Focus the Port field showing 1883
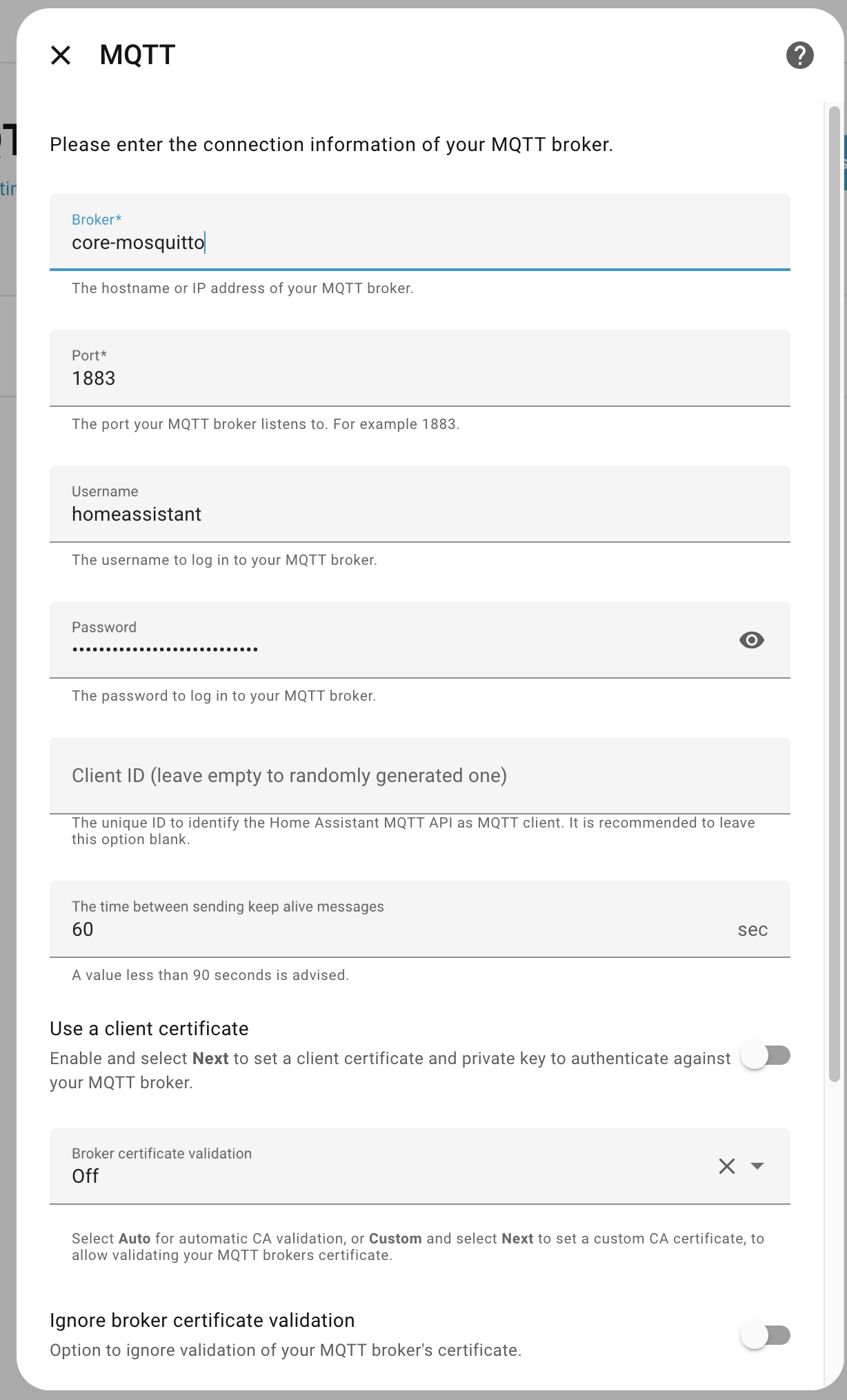847x1400 pixels. tap(419, 378)
